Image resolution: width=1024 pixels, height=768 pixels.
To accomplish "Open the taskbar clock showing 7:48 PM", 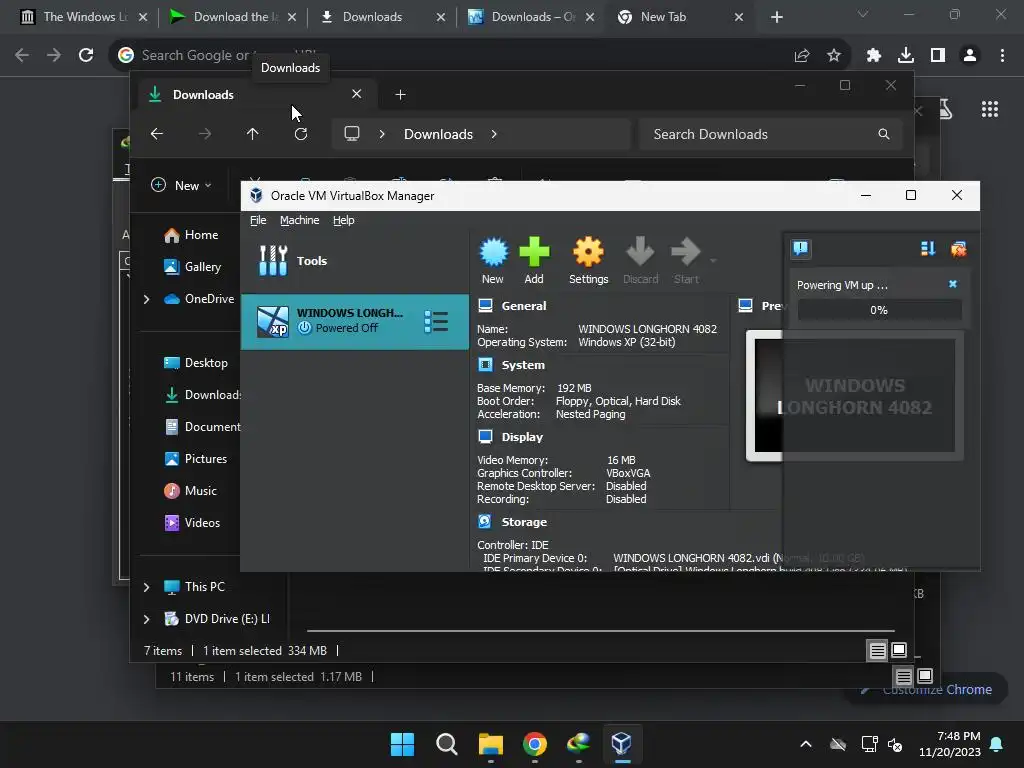I will pos(950,744).
